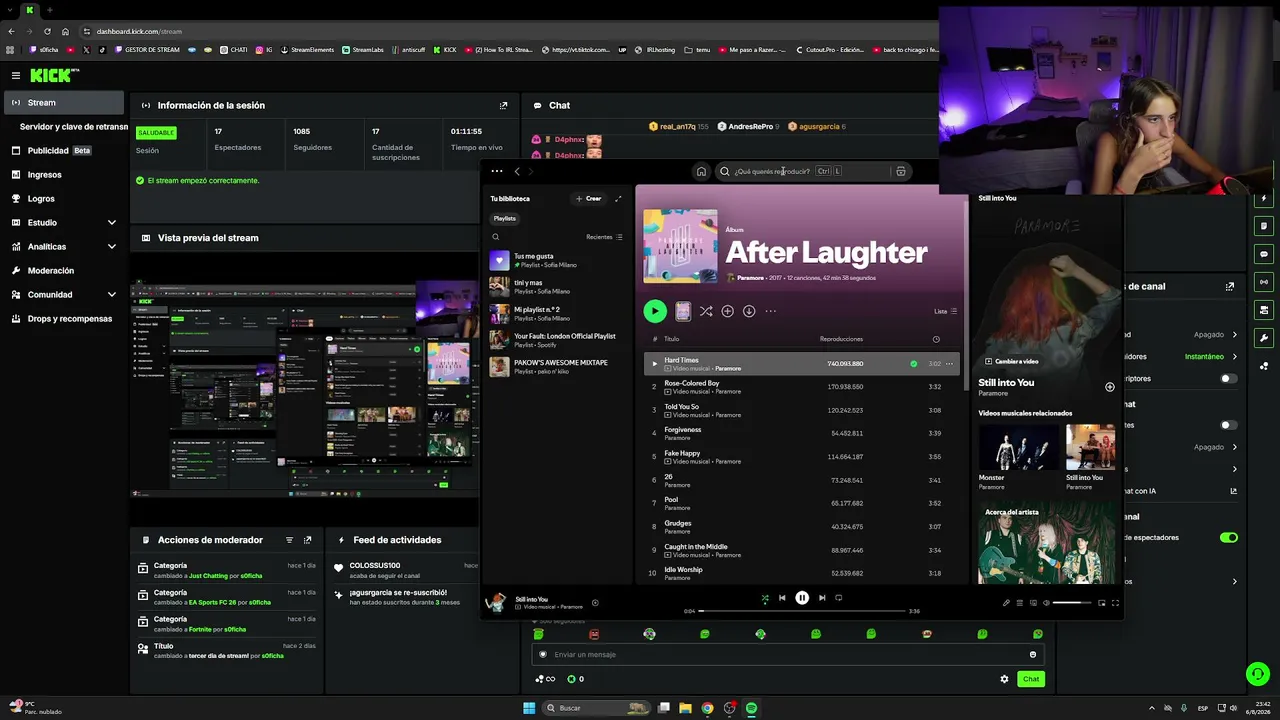Open Spotify Home with the house icon
The width and height of the screenshot is (1280, 720).
tap(701, 171)
